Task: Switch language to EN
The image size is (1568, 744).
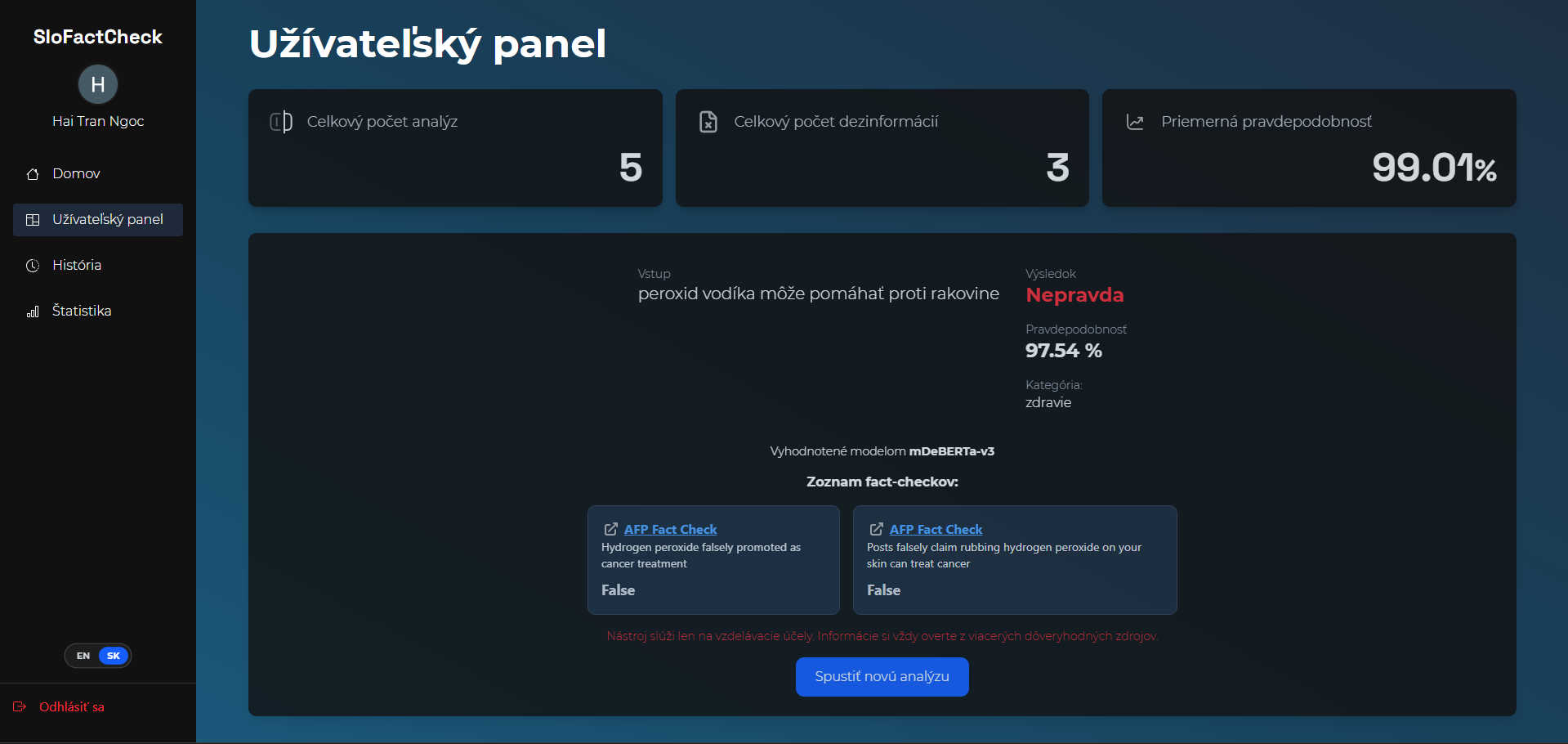Action: [83, 656]
